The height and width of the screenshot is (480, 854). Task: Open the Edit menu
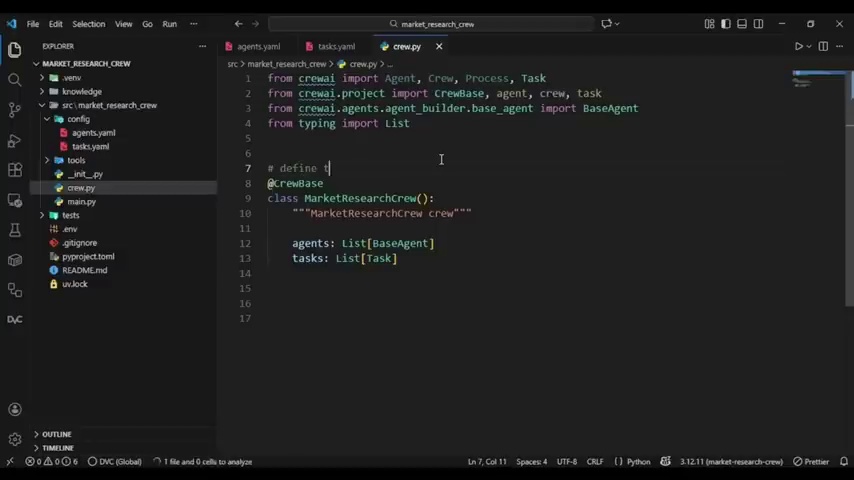pyautogui.click(x=56, y=24)
